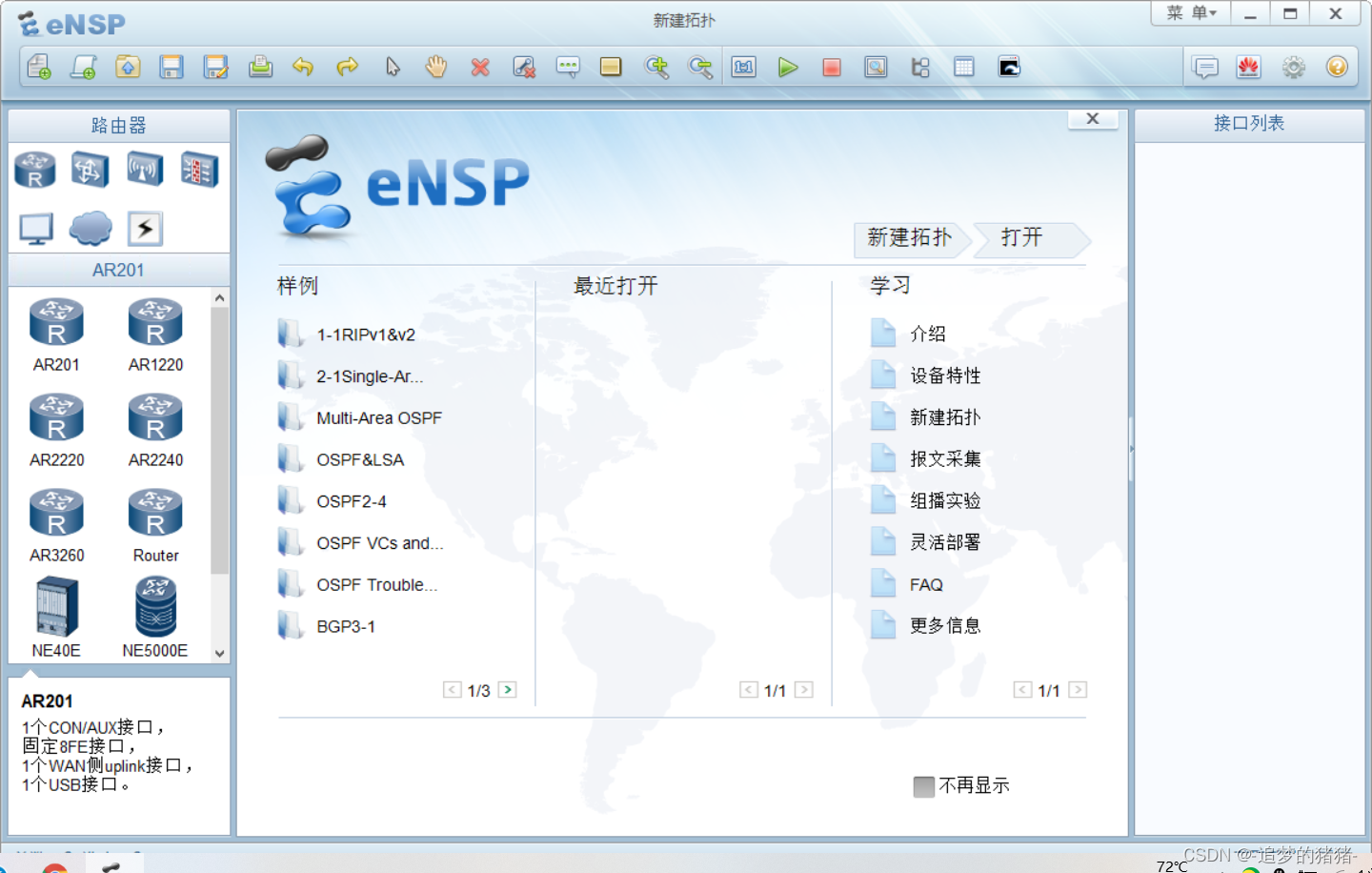Pick the AR3260 router model
1372x873 pixels.
[56, 525]
